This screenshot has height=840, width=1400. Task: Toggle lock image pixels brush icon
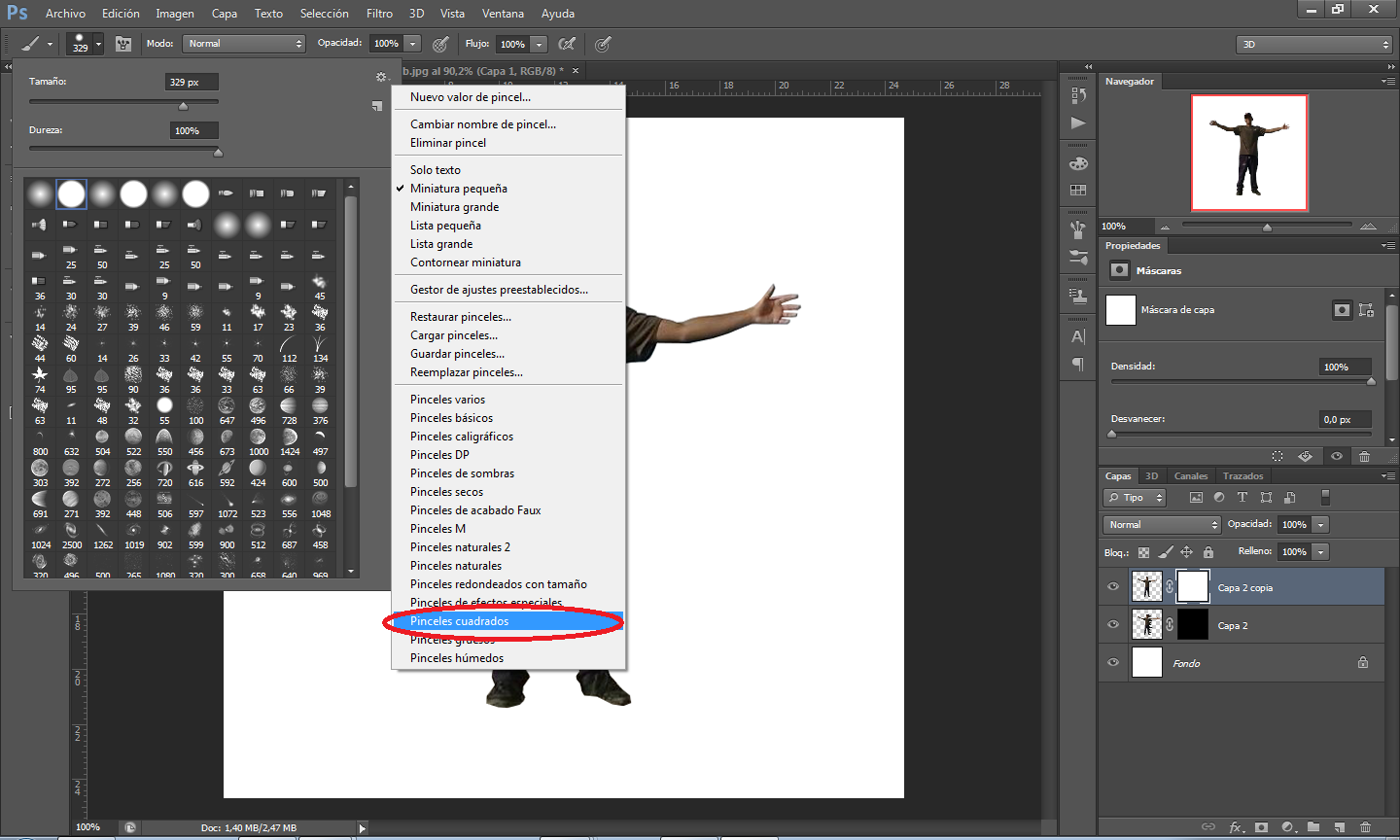click(x=1166, y=552)
